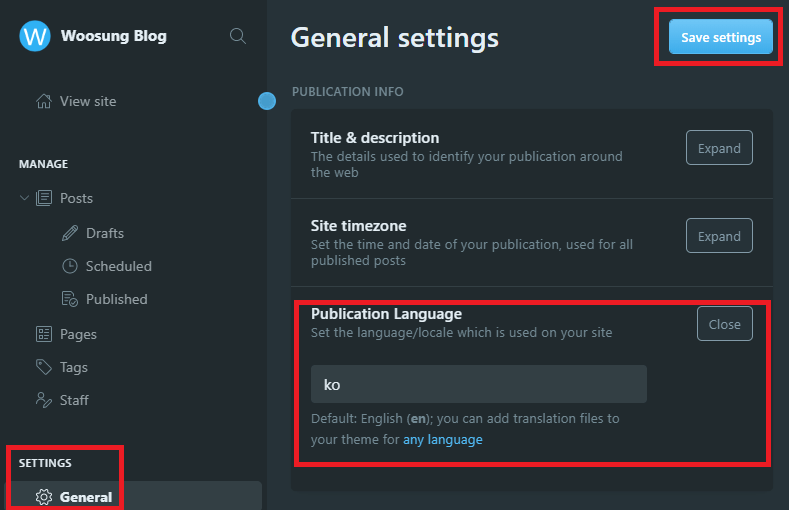Click the Scheduled clock icon

click(x=70, y=266)
